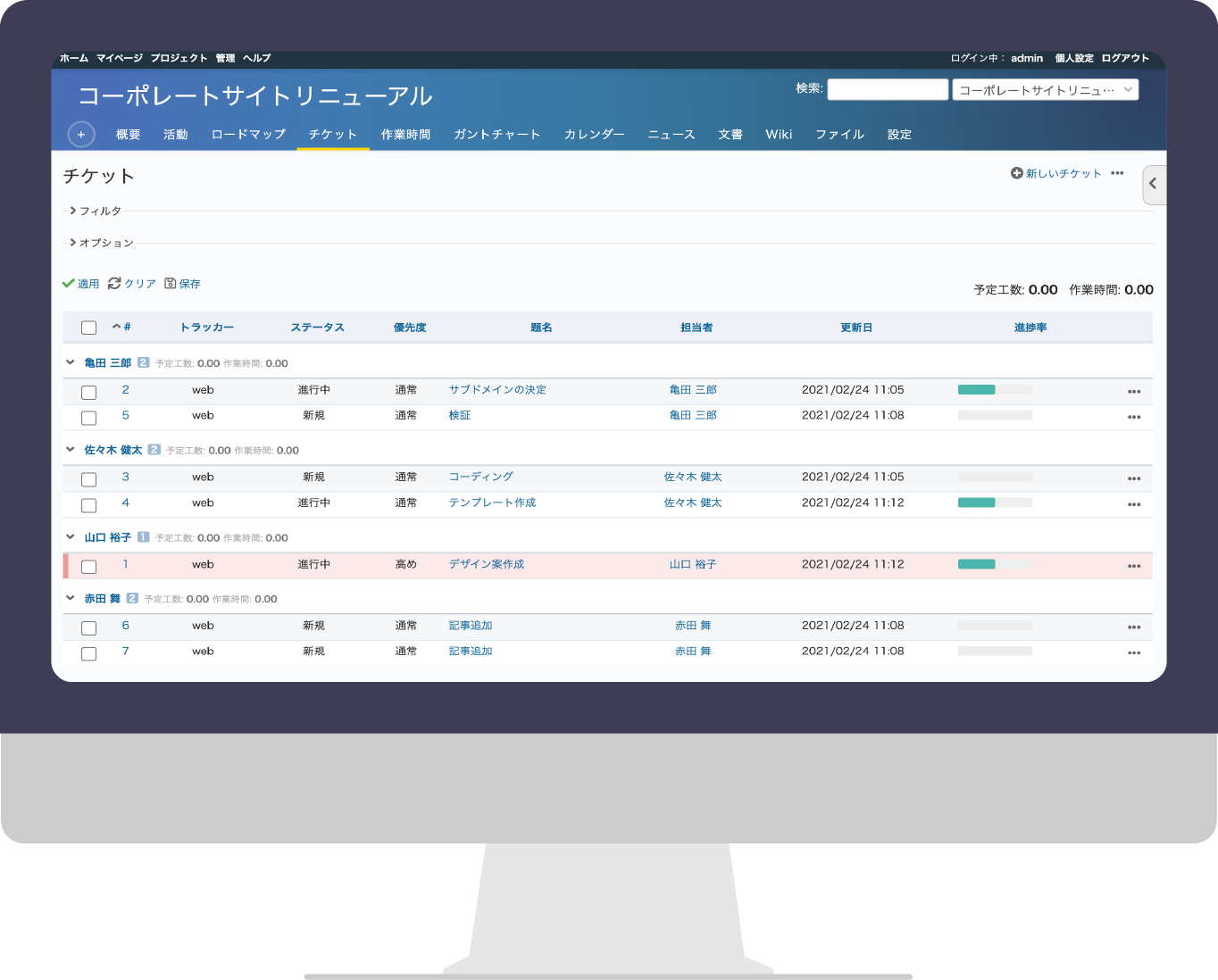This screenshot has height=980, width=1218.
Task: Open the コーポレートサイトリニュ… project dropdown
Action: click(x=1045, y=89)
